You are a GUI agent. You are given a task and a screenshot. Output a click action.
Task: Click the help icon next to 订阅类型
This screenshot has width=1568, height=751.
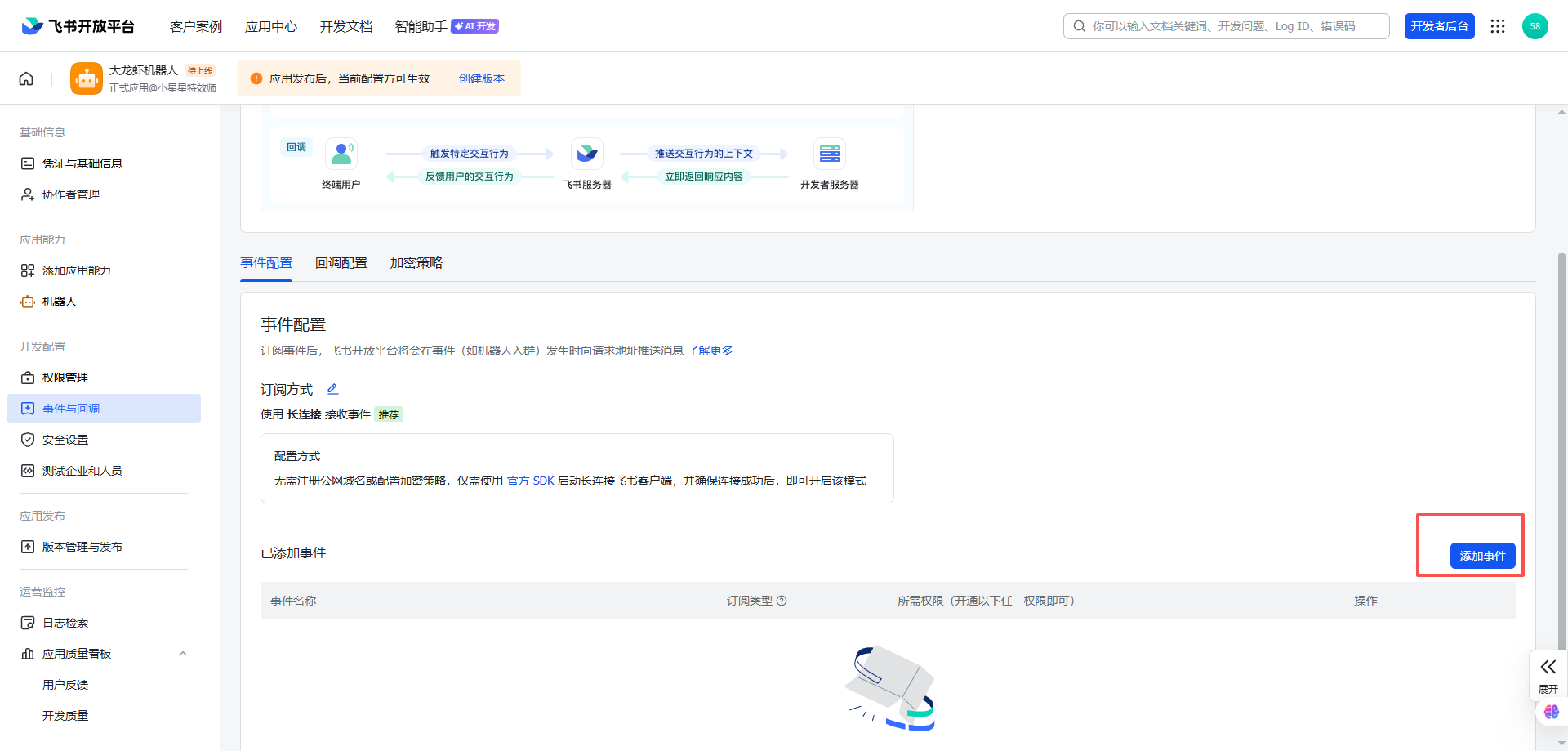pos(782,601)
